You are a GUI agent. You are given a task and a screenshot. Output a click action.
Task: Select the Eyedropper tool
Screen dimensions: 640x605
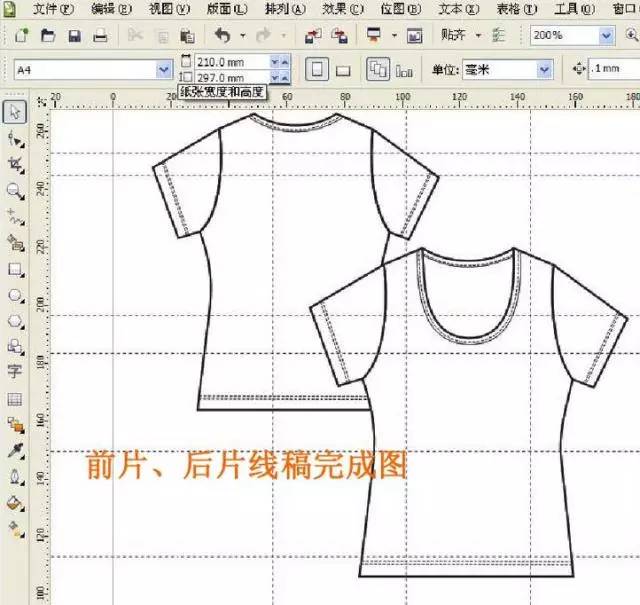point(15,451)
